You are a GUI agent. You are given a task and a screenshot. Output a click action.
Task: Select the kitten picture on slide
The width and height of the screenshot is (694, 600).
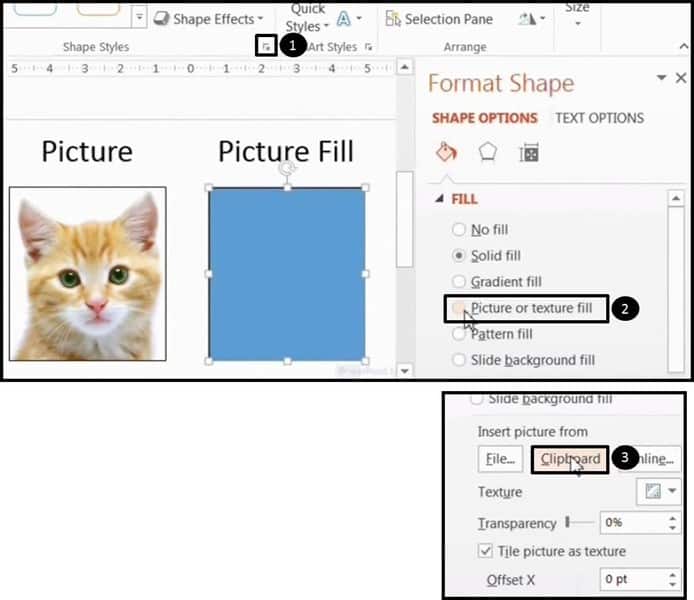[88, 273]
